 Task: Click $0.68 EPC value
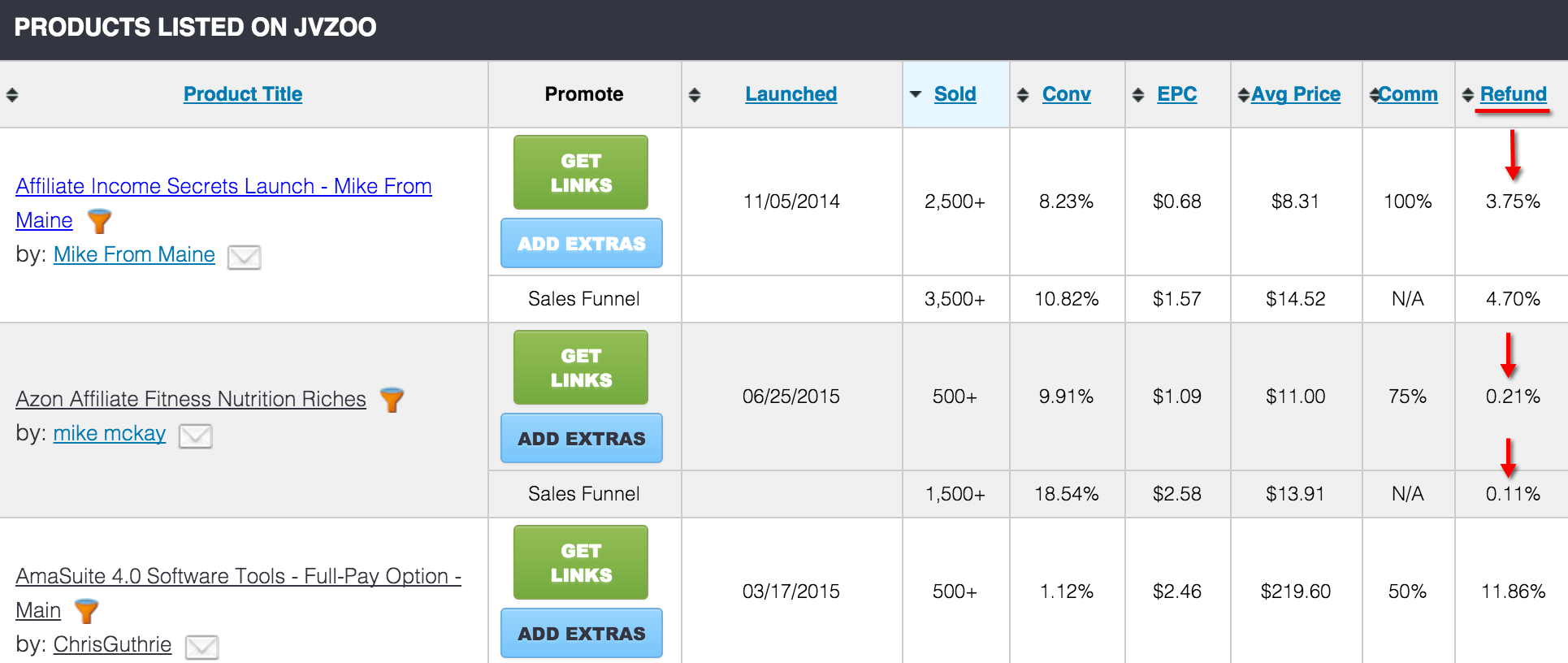(1176, 201)
